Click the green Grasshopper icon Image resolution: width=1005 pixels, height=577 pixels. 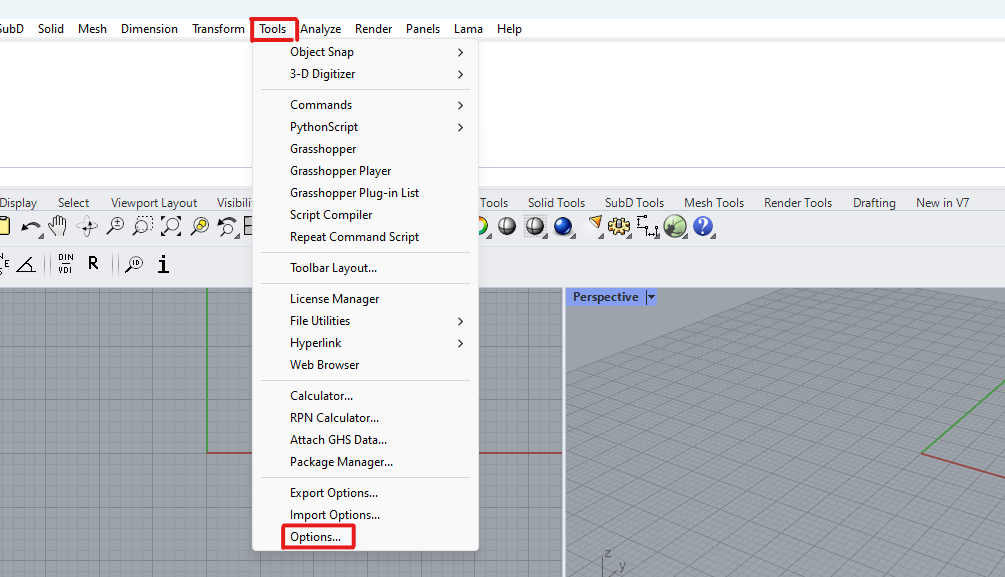click(675, 226)
